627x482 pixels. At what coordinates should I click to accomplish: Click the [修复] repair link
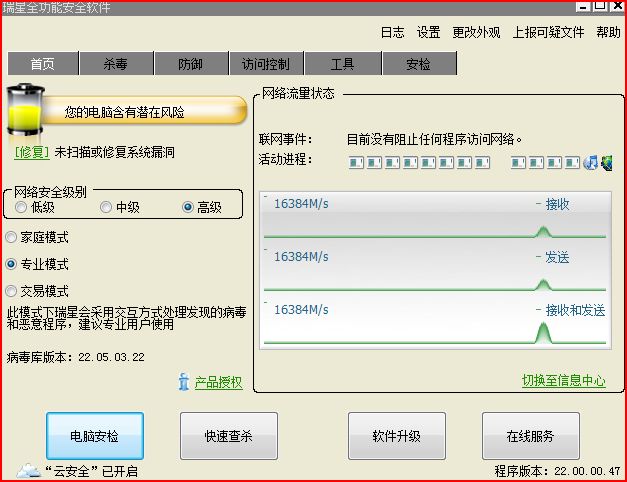[x=32, y=152]
